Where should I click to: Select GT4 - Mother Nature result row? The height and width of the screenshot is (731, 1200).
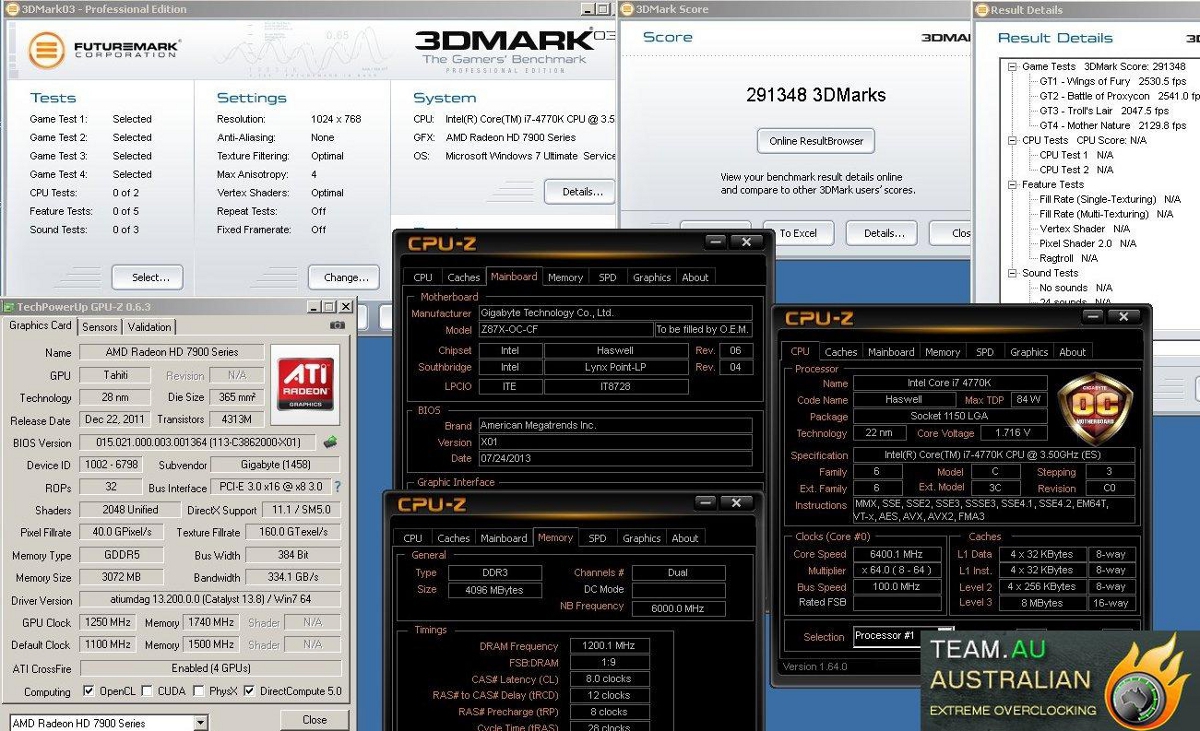[1113, 125]
